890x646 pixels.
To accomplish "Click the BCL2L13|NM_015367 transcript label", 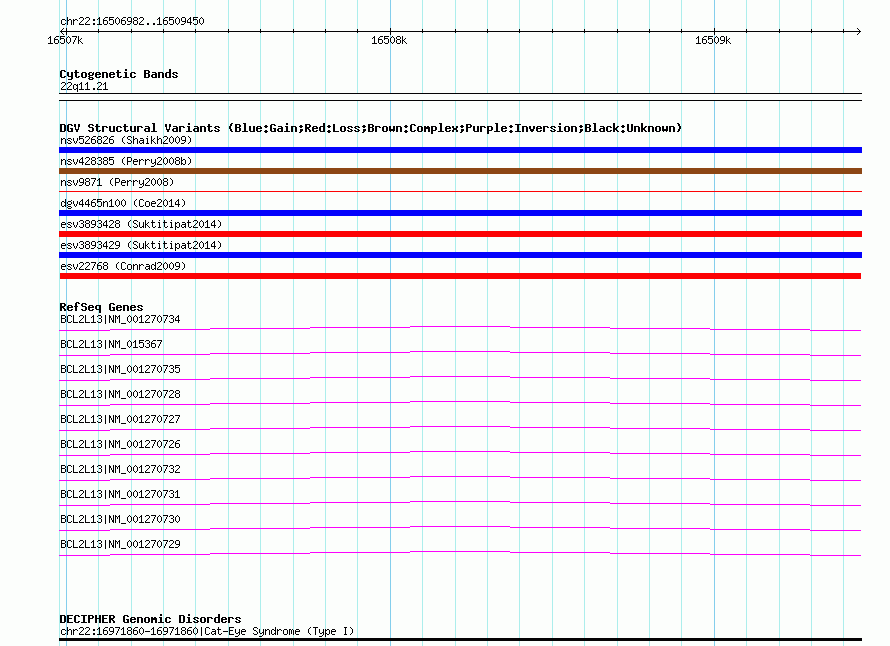I will point(111,345).
